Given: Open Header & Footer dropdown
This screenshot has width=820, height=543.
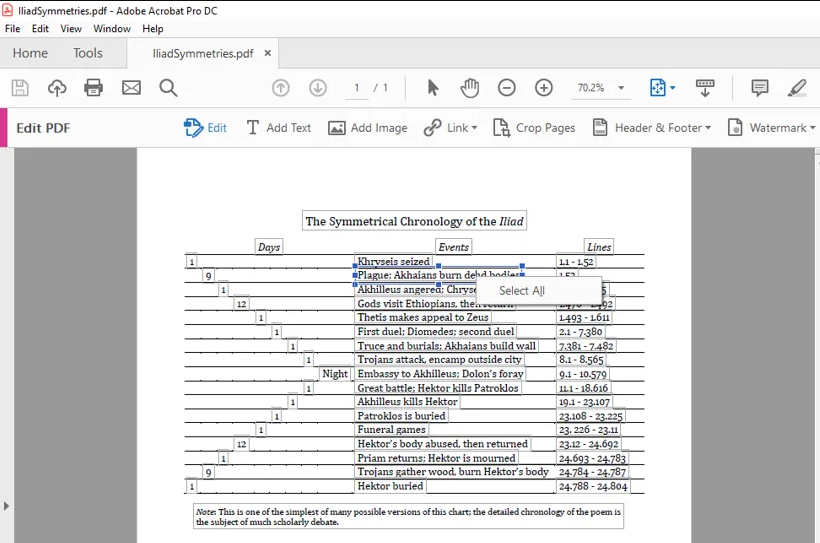Looking at the screenshot, I should pyautogui.click(x=652, y=128).
